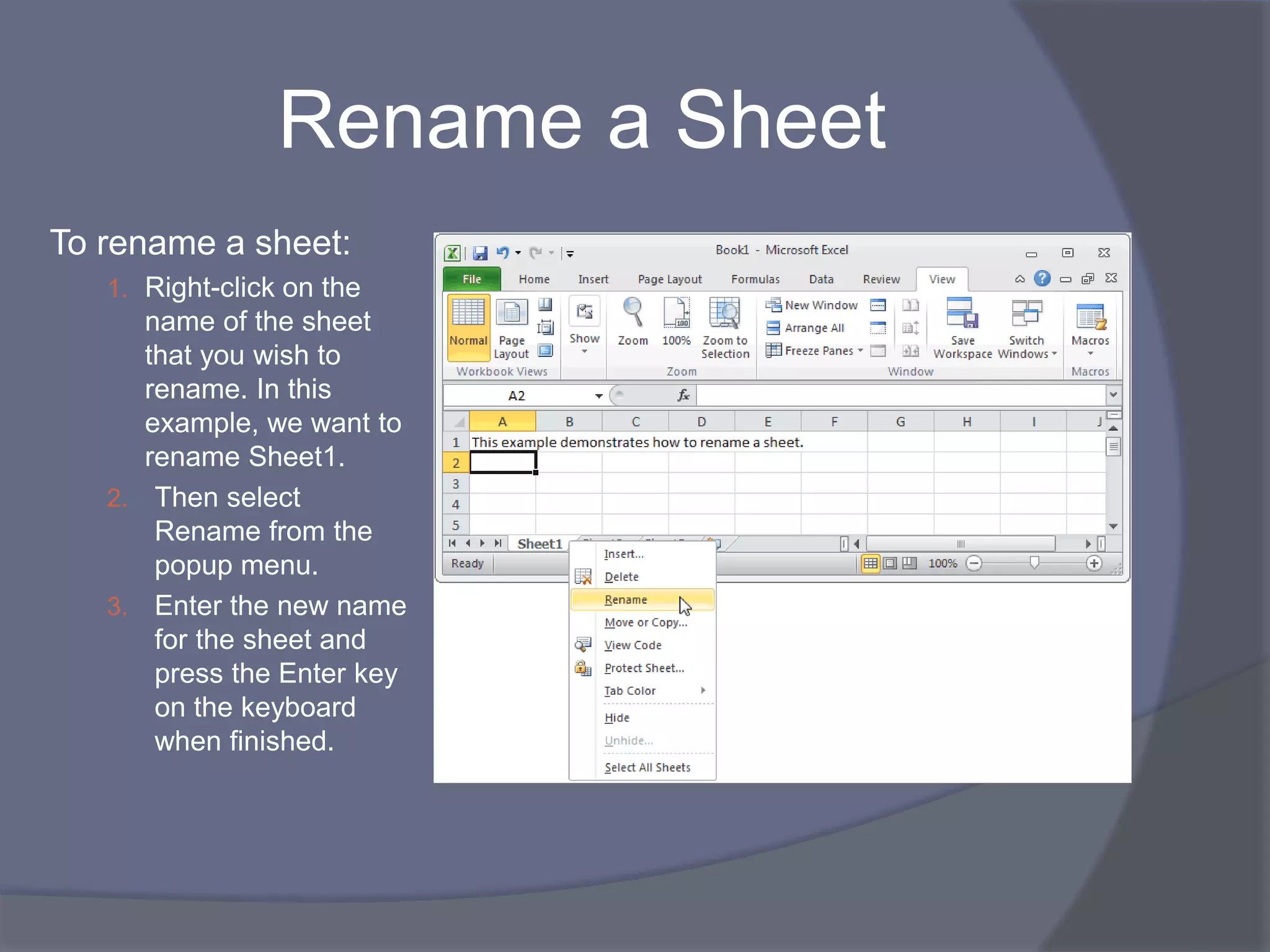
Task: Click the Sheet1 tab
Action: 540,544
